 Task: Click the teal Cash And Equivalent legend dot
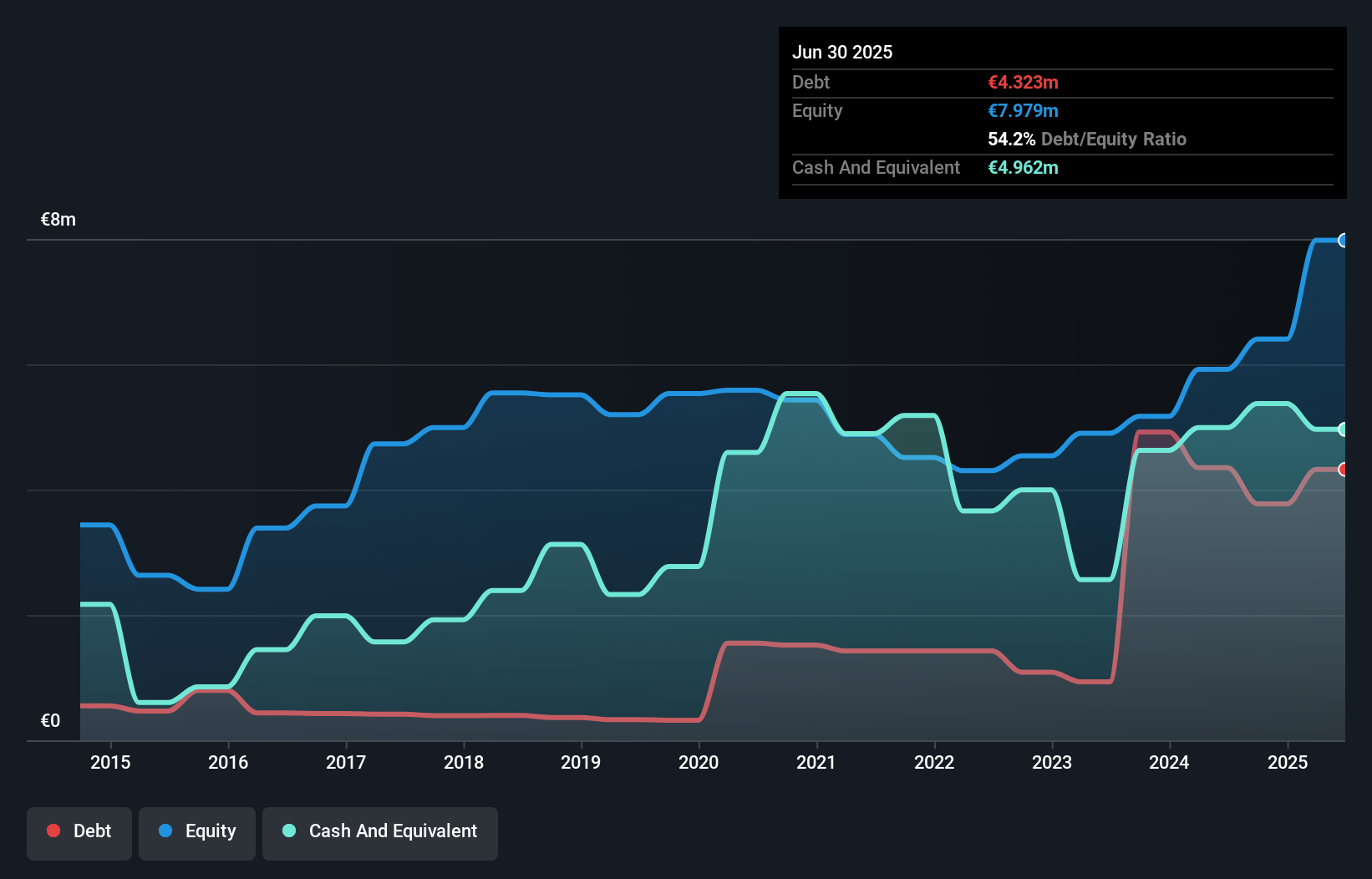coord(289,831)
